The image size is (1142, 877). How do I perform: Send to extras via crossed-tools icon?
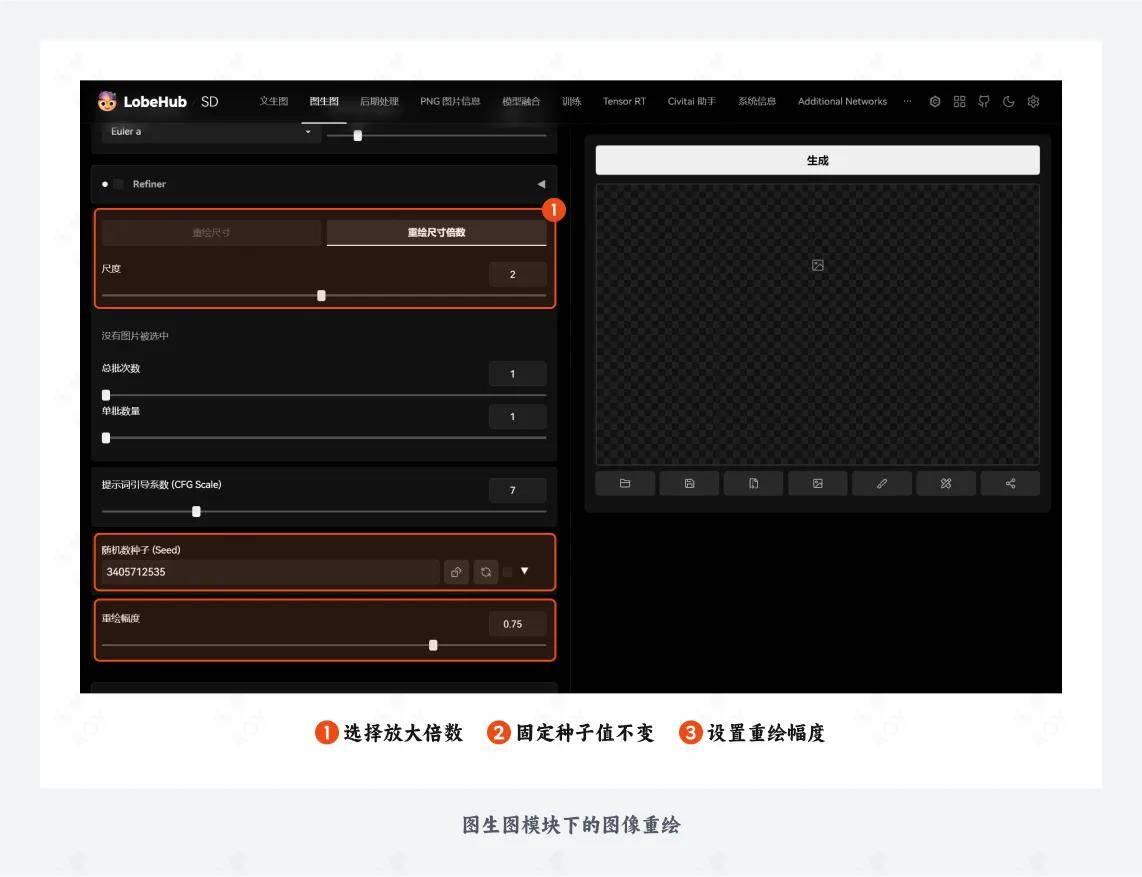tap(946, 484)
